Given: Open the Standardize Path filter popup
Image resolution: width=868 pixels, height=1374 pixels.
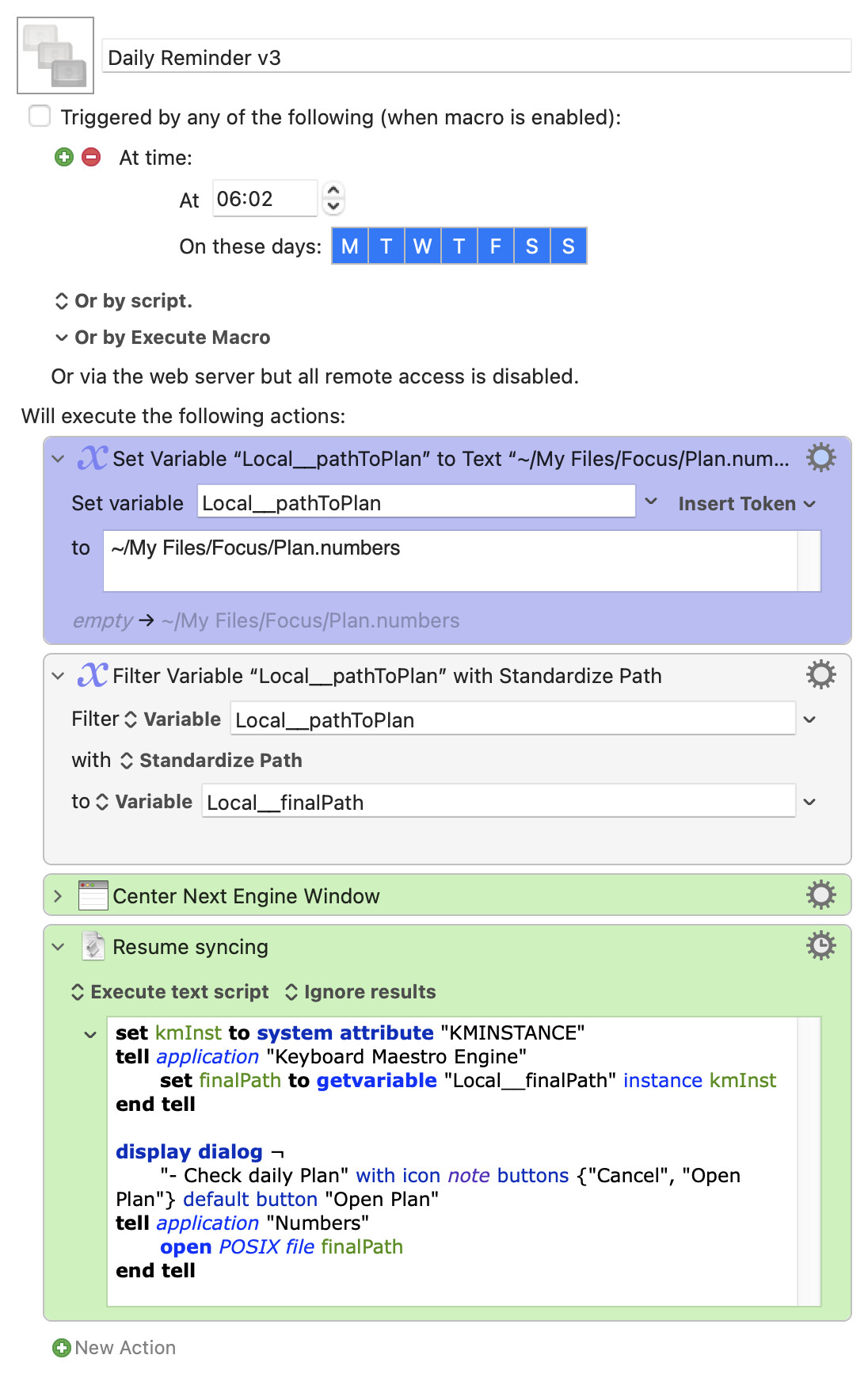Looking at the screenshot, I should (211, 761).
